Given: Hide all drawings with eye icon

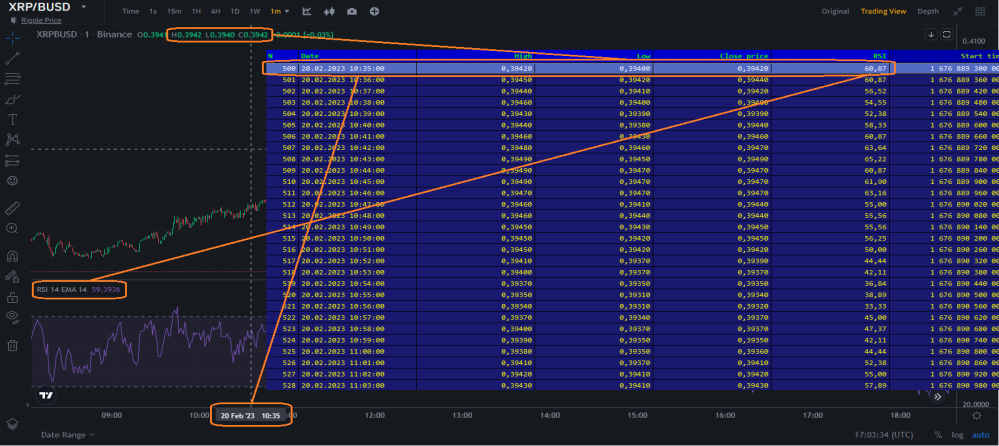Looking at the screenshot, I should (12, 317).
